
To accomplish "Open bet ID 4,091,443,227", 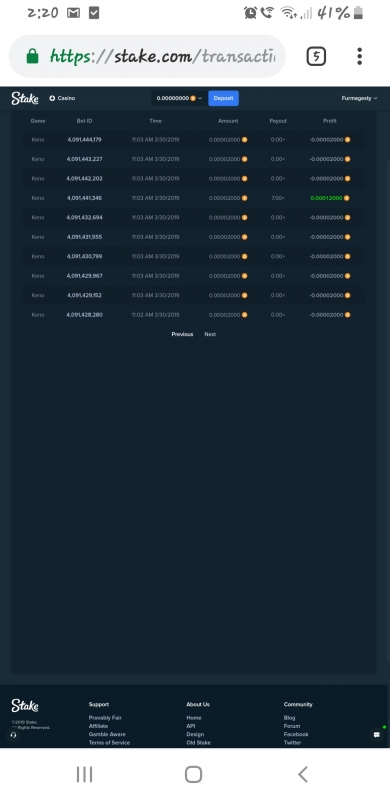I will [x=84, y=159].
